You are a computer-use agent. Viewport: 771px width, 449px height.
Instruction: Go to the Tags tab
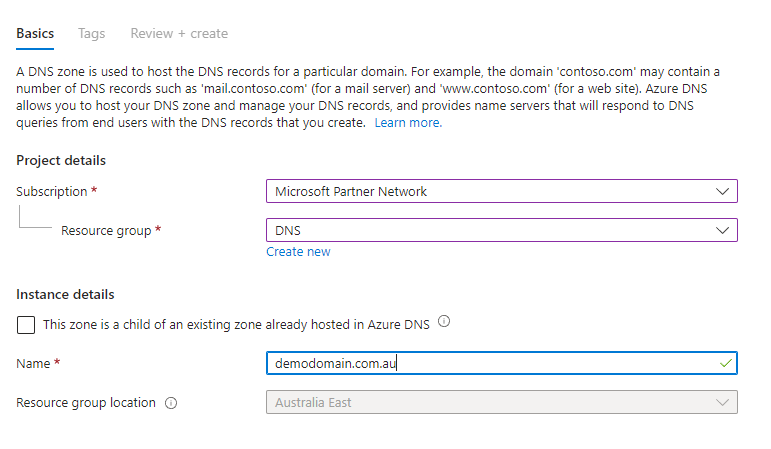coord(91,33)
